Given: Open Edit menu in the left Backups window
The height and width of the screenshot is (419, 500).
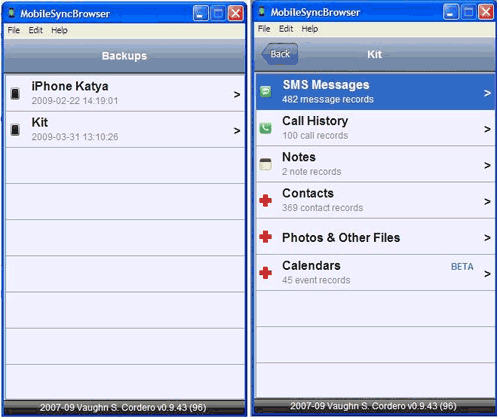Looking at the screenshot, I should (36, 30).
